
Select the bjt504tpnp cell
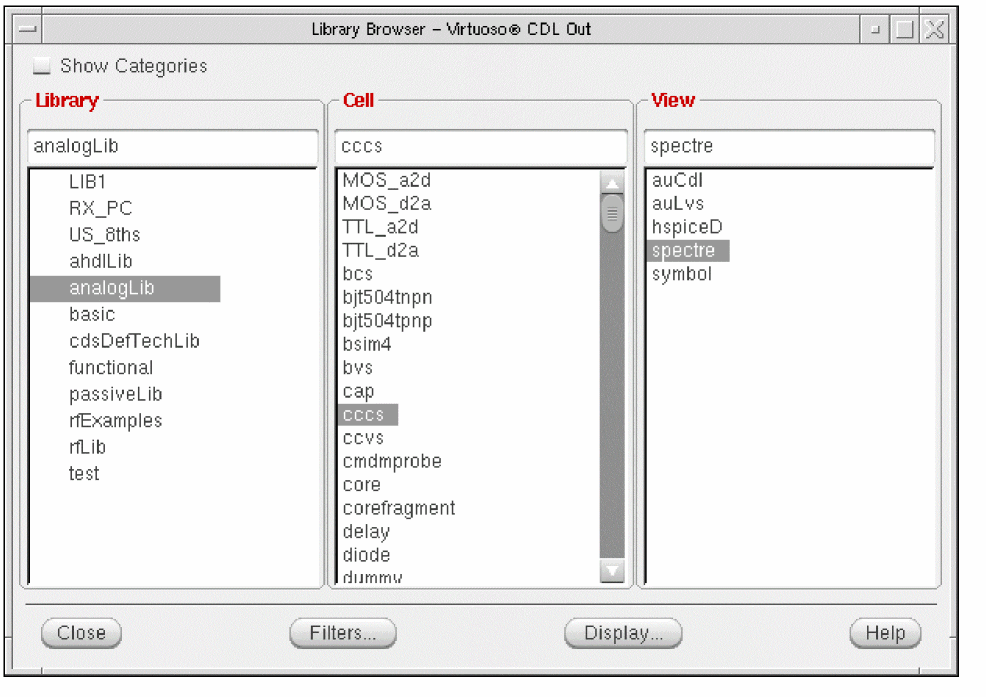[387, 321]
